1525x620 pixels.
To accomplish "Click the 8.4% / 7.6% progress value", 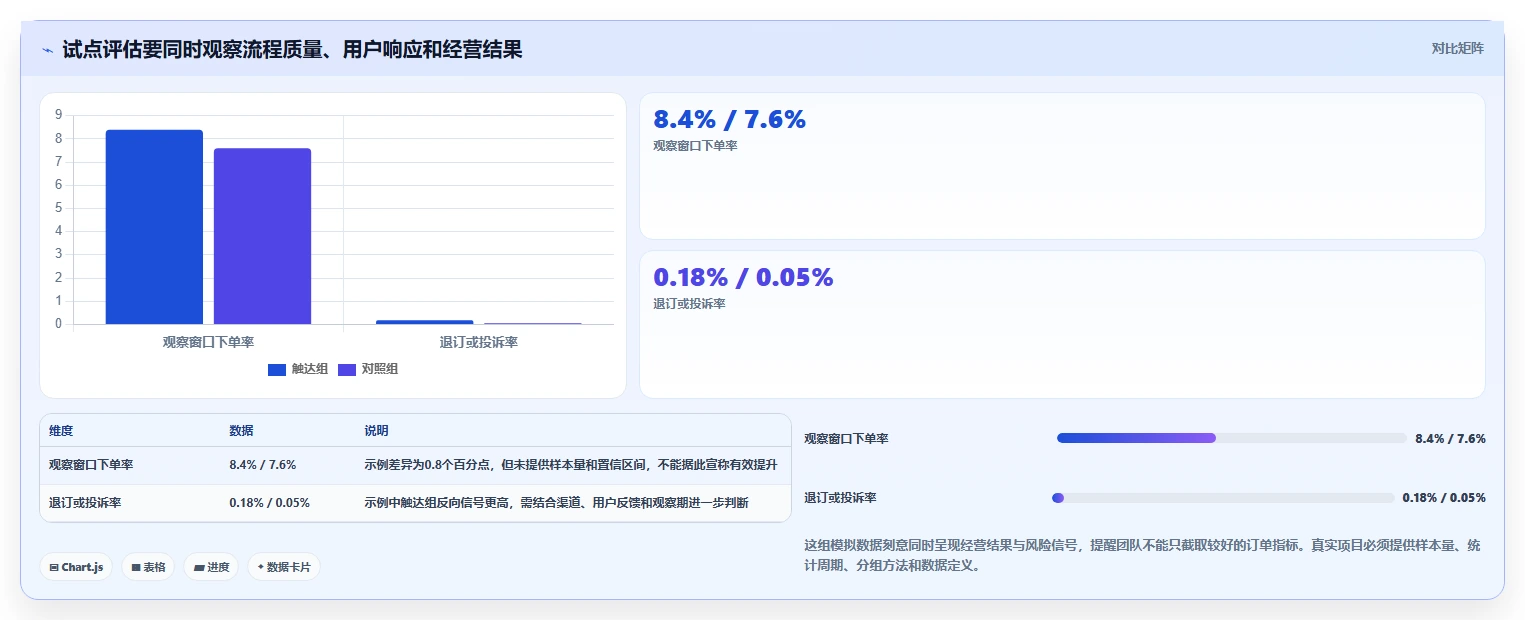I will pyautogui.click(x=1450, y=438).
